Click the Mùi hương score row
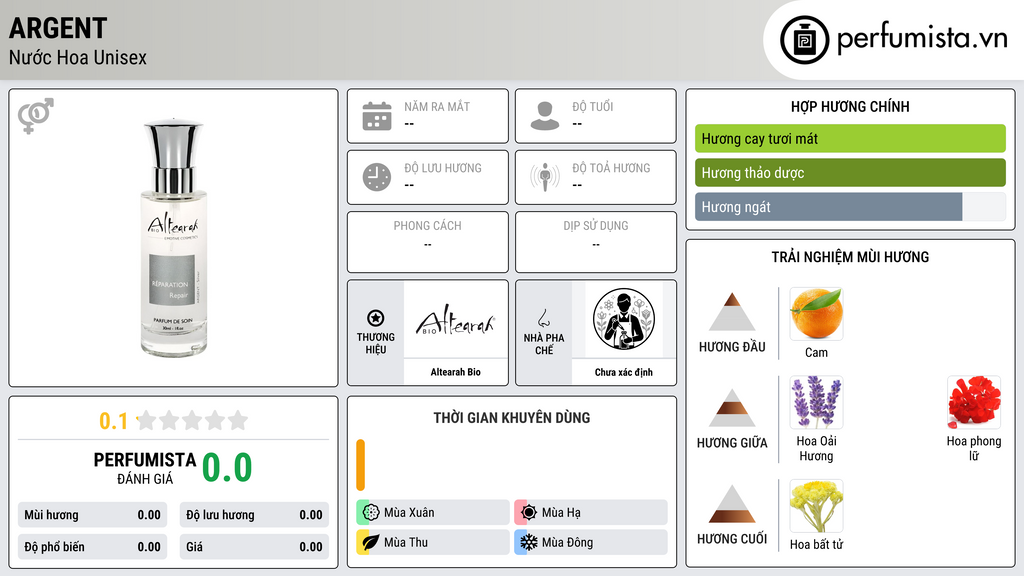 [x=92, y=515]
